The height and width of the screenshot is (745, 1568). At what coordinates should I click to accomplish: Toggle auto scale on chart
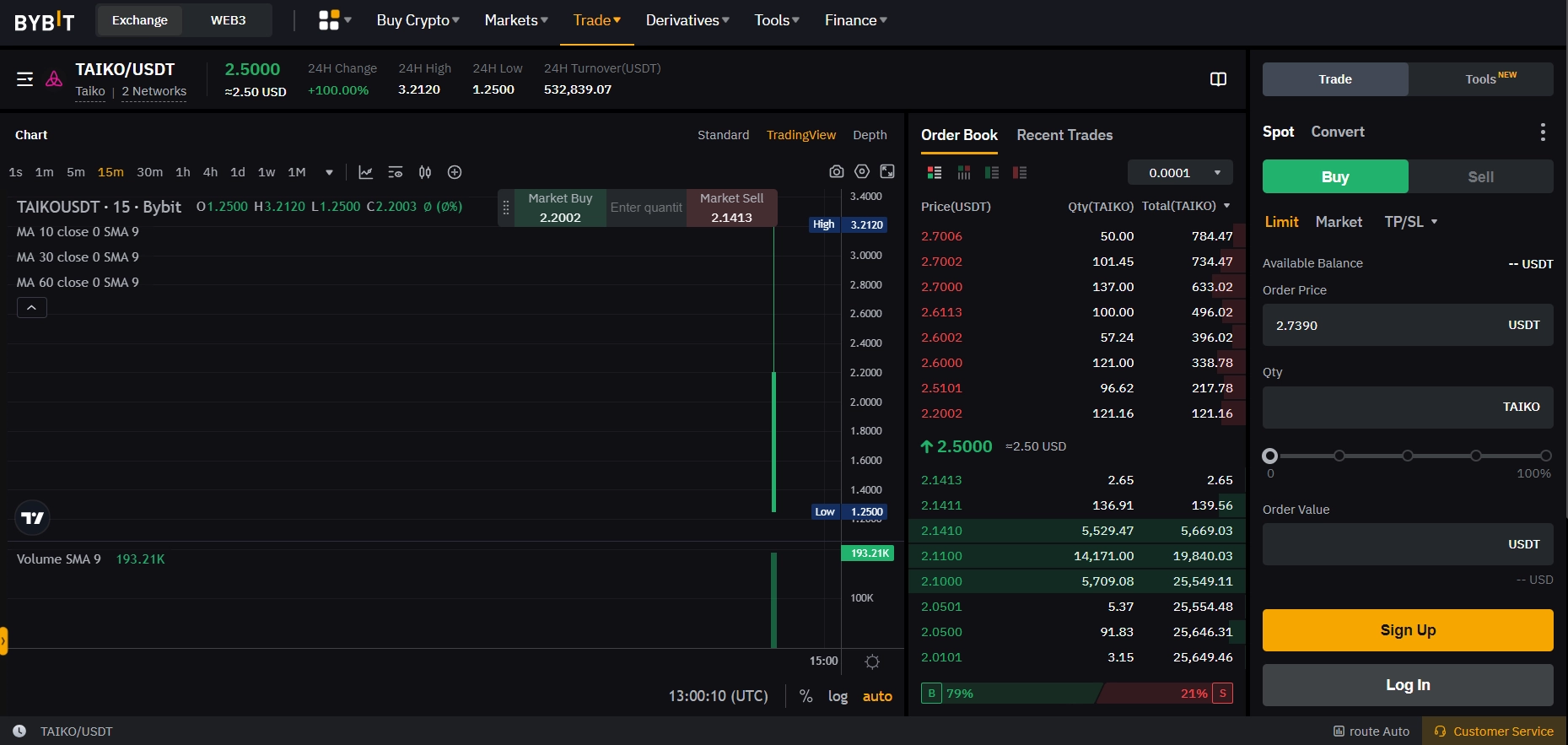coord(877,696)
